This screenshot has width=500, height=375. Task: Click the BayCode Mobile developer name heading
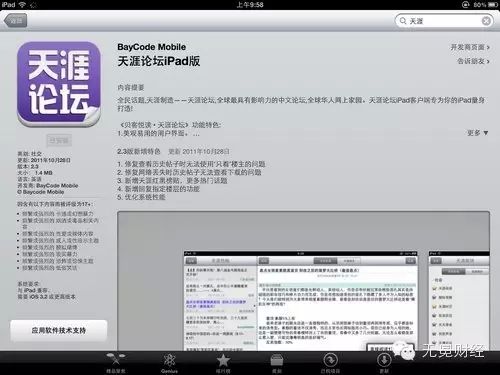click(x=152, y=47)
